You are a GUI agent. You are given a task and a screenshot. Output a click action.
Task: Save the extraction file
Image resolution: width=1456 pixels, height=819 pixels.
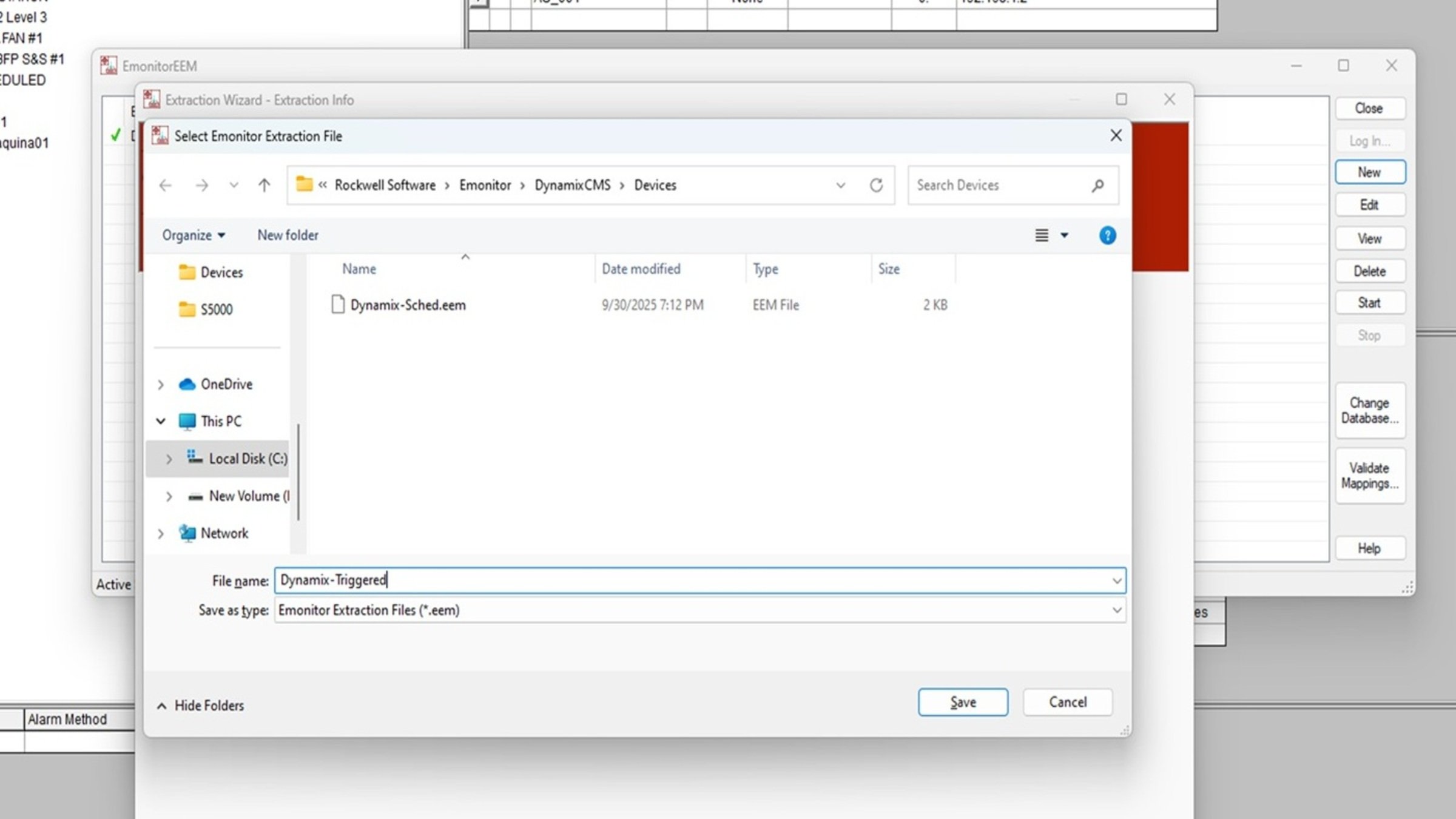tap(963, 702)
